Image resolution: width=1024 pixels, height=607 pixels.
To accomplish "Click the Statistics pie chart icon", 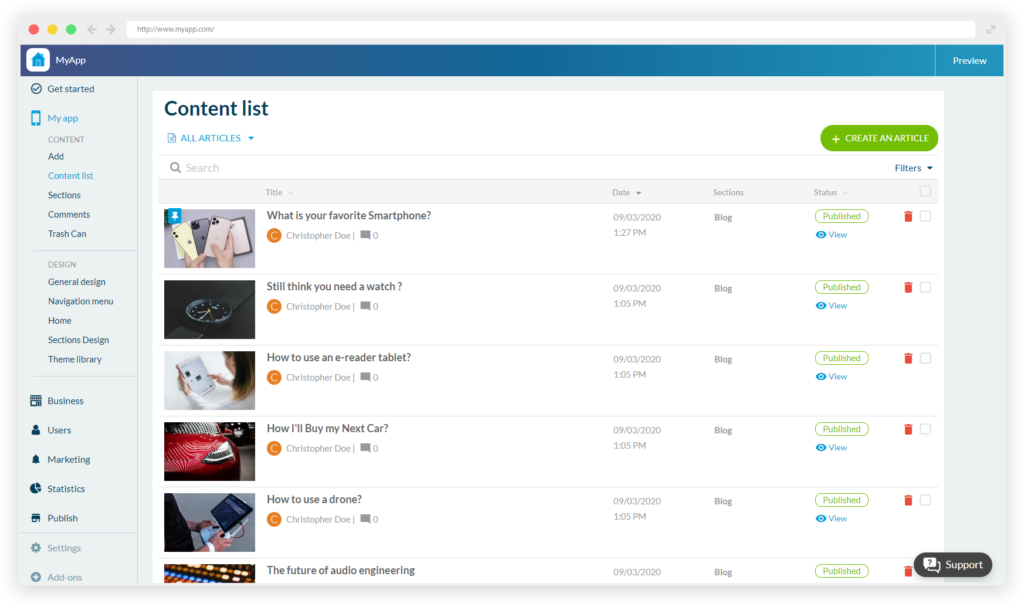I will [x=36, y=489].
